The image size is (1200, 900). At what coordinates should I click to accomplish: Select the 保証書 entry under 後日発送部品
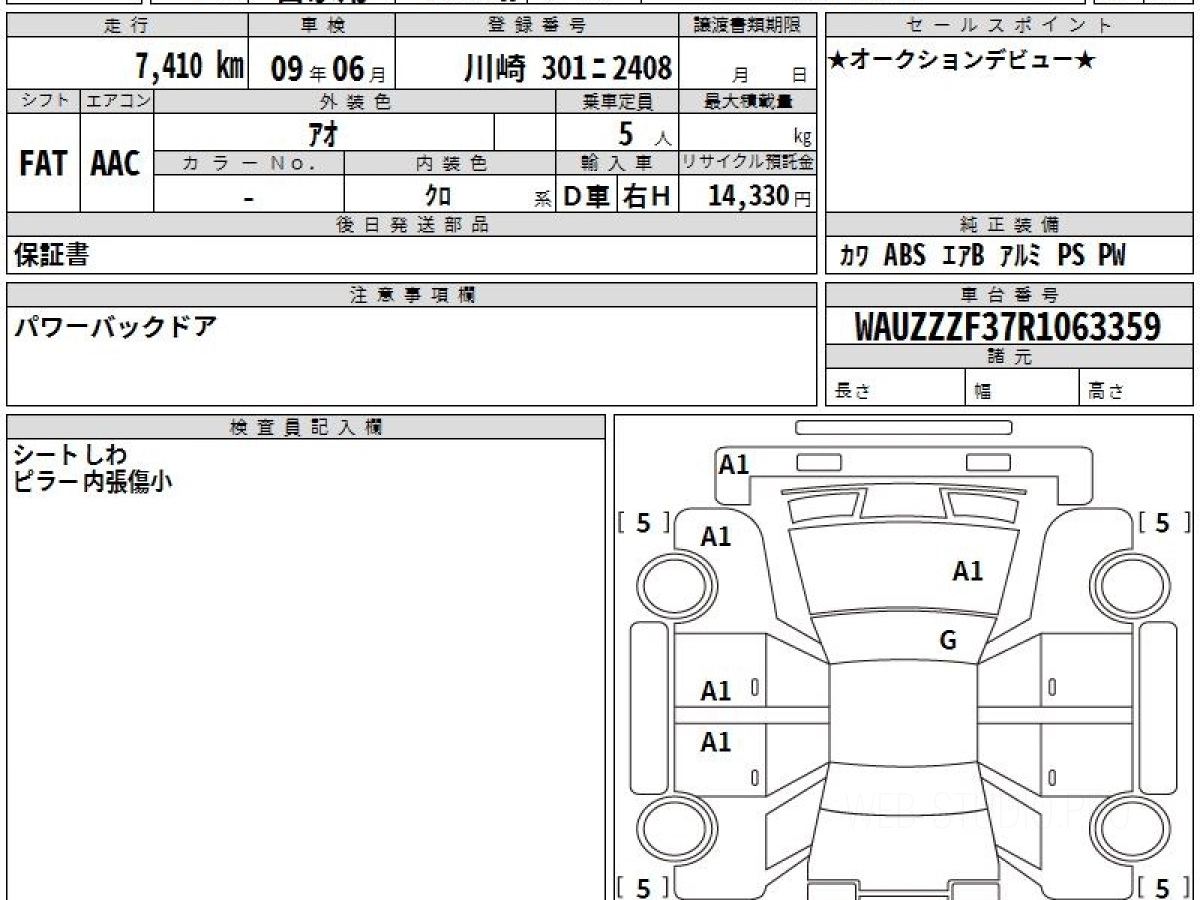(x=51, y=255)
